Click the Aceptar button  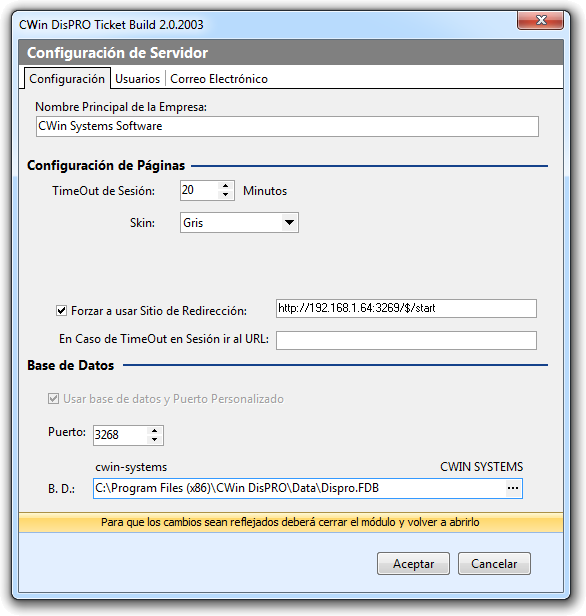413,564
